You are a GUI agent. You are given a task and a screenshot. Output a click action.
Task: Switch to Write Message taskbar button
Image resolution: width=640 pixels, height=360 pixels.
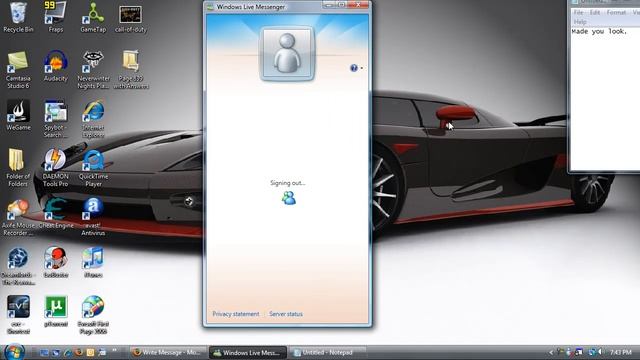[167, 352]
